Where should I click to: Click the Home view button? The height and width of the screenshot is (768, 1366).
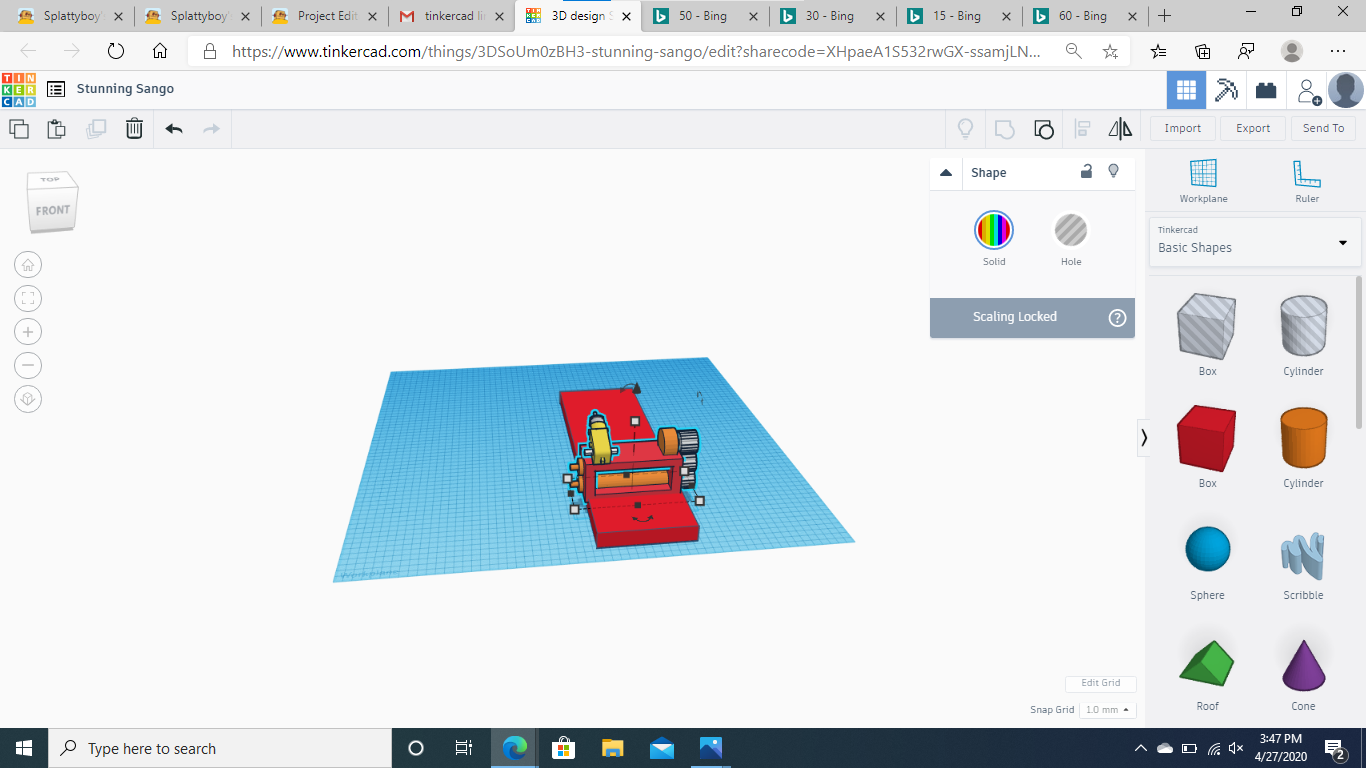[28, 265]
